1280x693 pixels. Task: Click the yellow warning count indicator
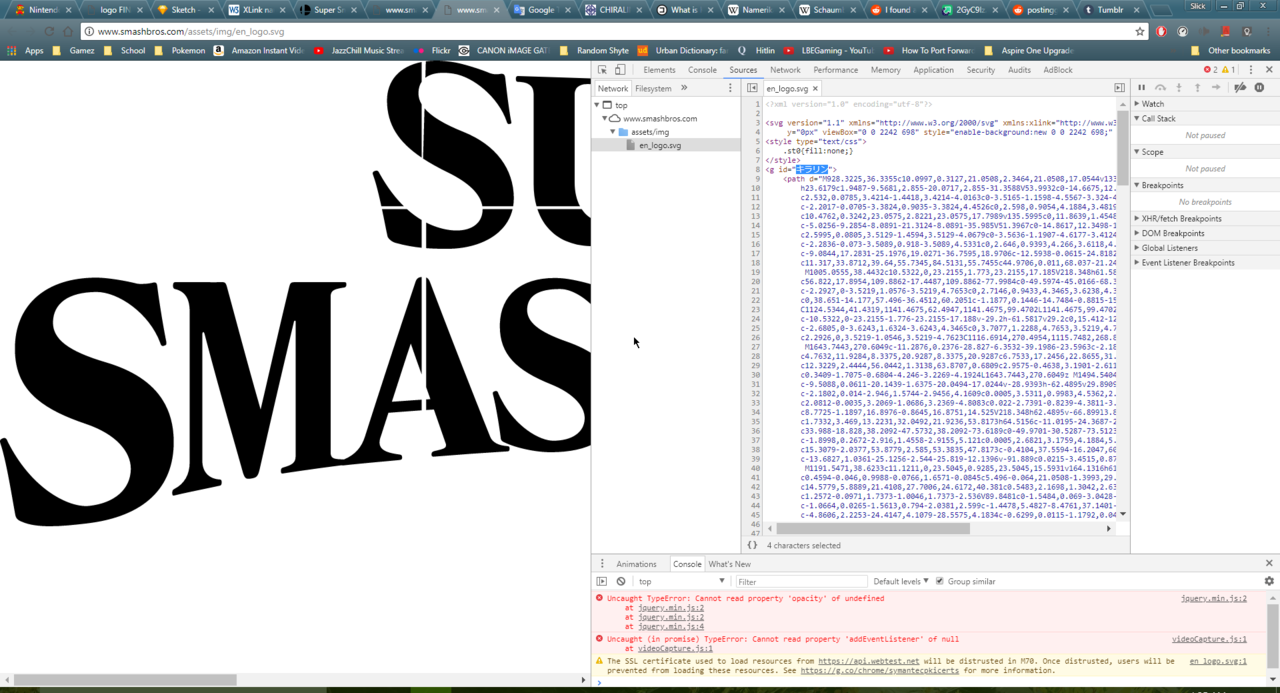point(1229,70)
